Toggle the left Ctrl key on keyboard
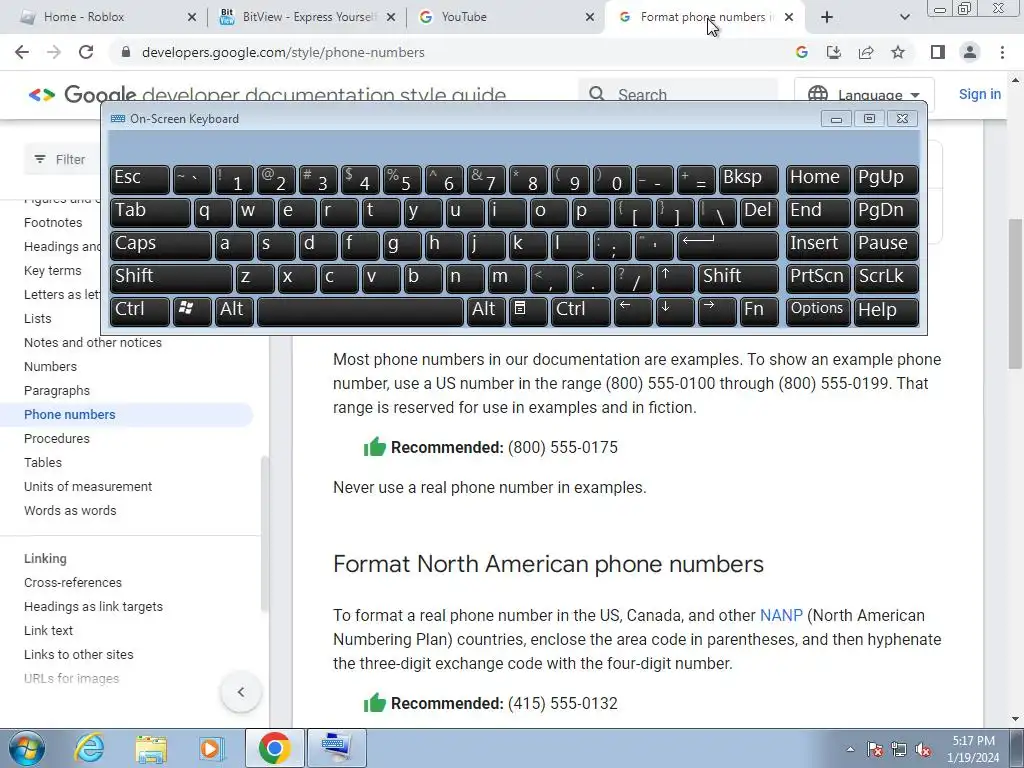Viewport: 1024px width, 768px height. tap(140, 310)
